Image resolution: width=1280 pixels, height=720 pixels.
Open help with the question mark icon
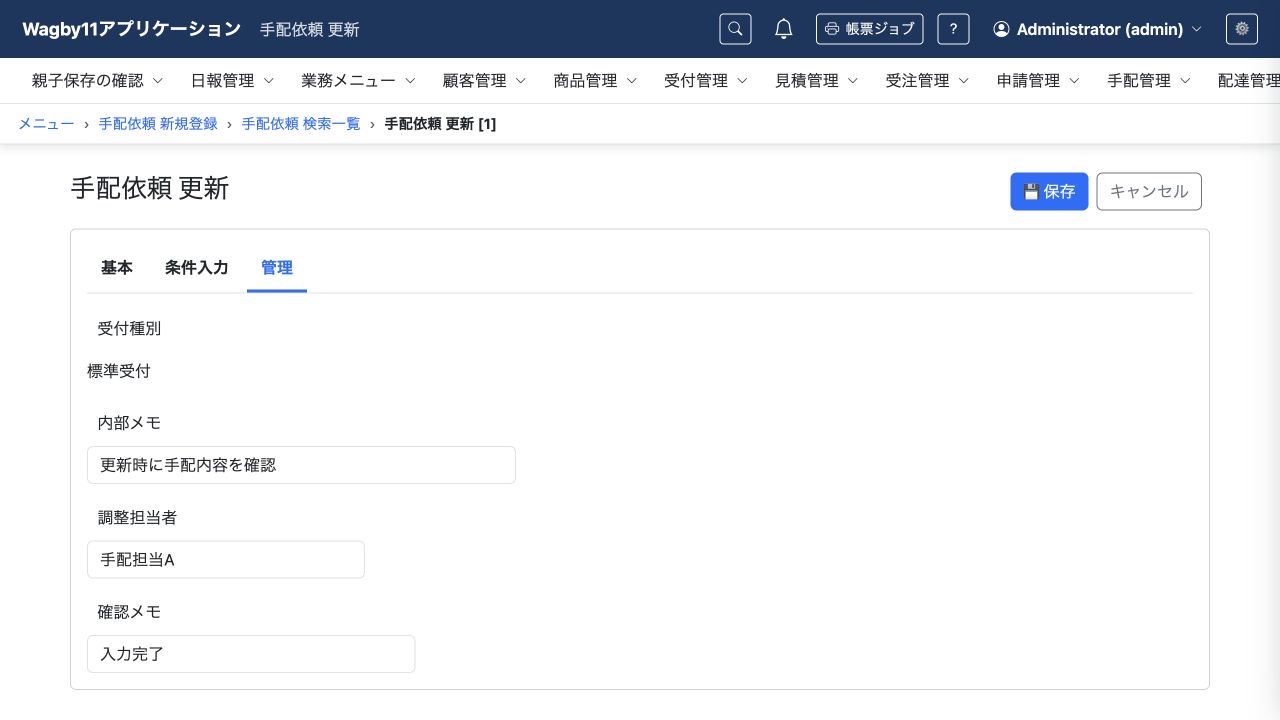pos(953,29)
